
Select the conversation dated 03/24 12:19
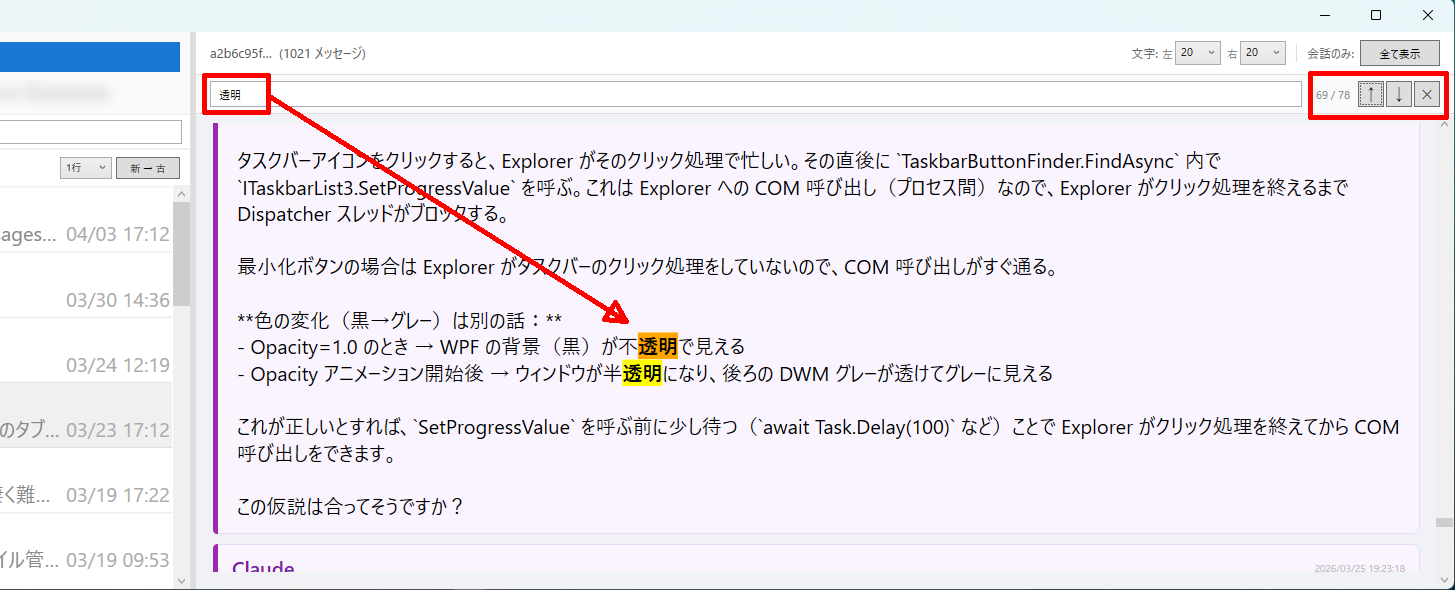(90, 364)
